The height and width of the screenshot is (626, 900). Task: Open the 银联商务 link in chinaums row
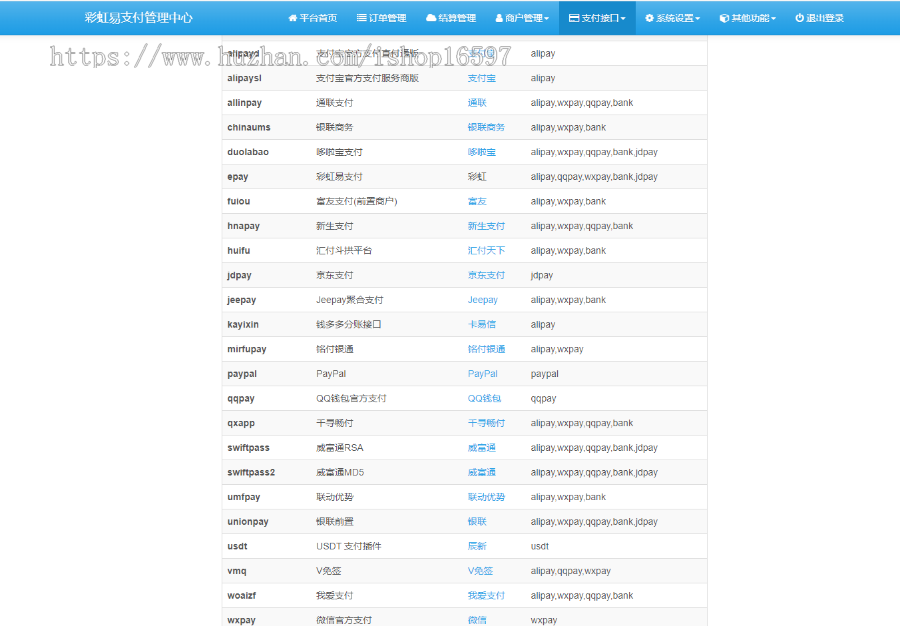coord(486,127)
